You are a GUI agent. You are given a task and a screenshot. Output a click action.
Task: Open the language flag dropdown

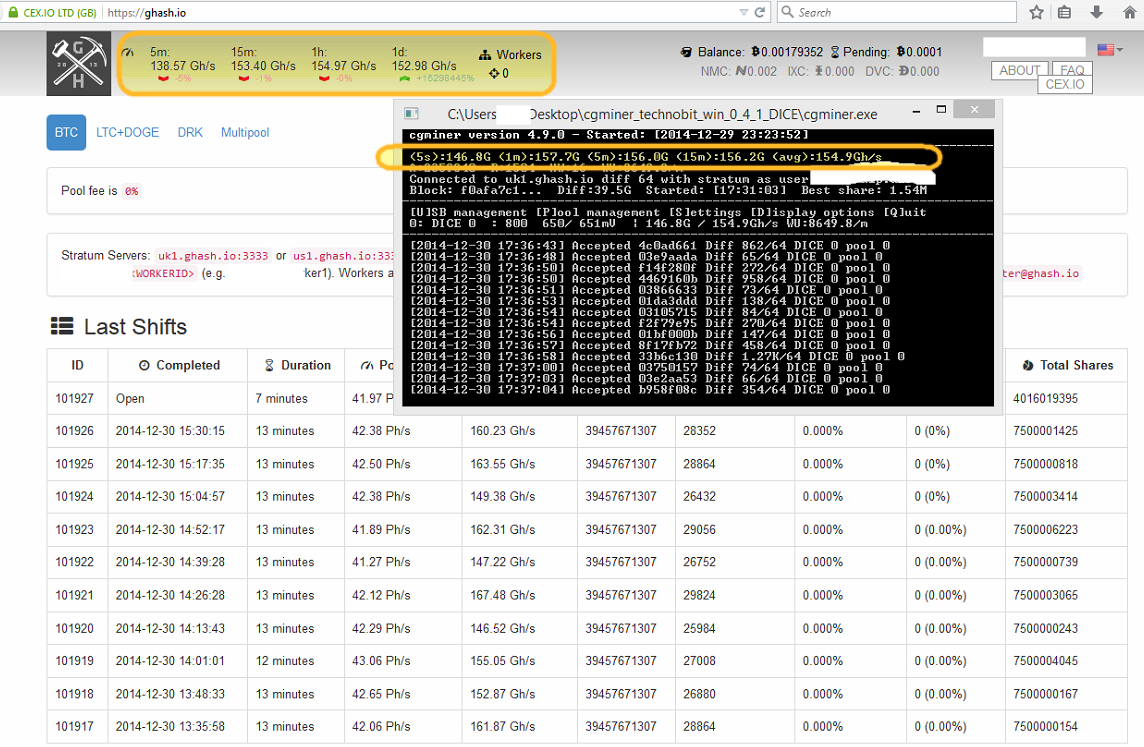(1109, 49)
